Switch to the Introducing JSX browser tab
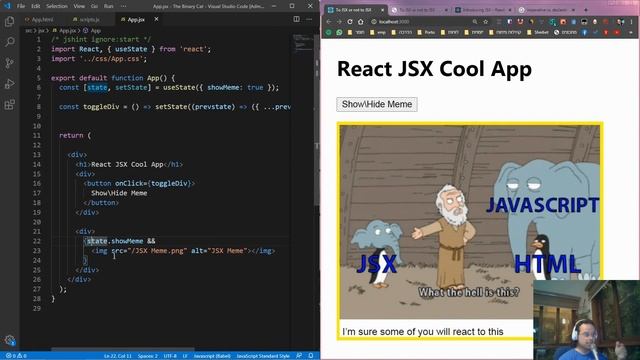This screenshot has width=640, height=360. coord(483,10)
